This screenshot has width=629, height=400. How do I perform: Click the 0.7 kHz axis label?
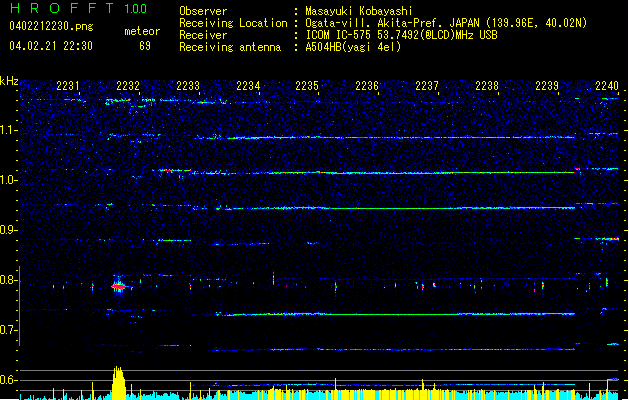pos(9,330)
